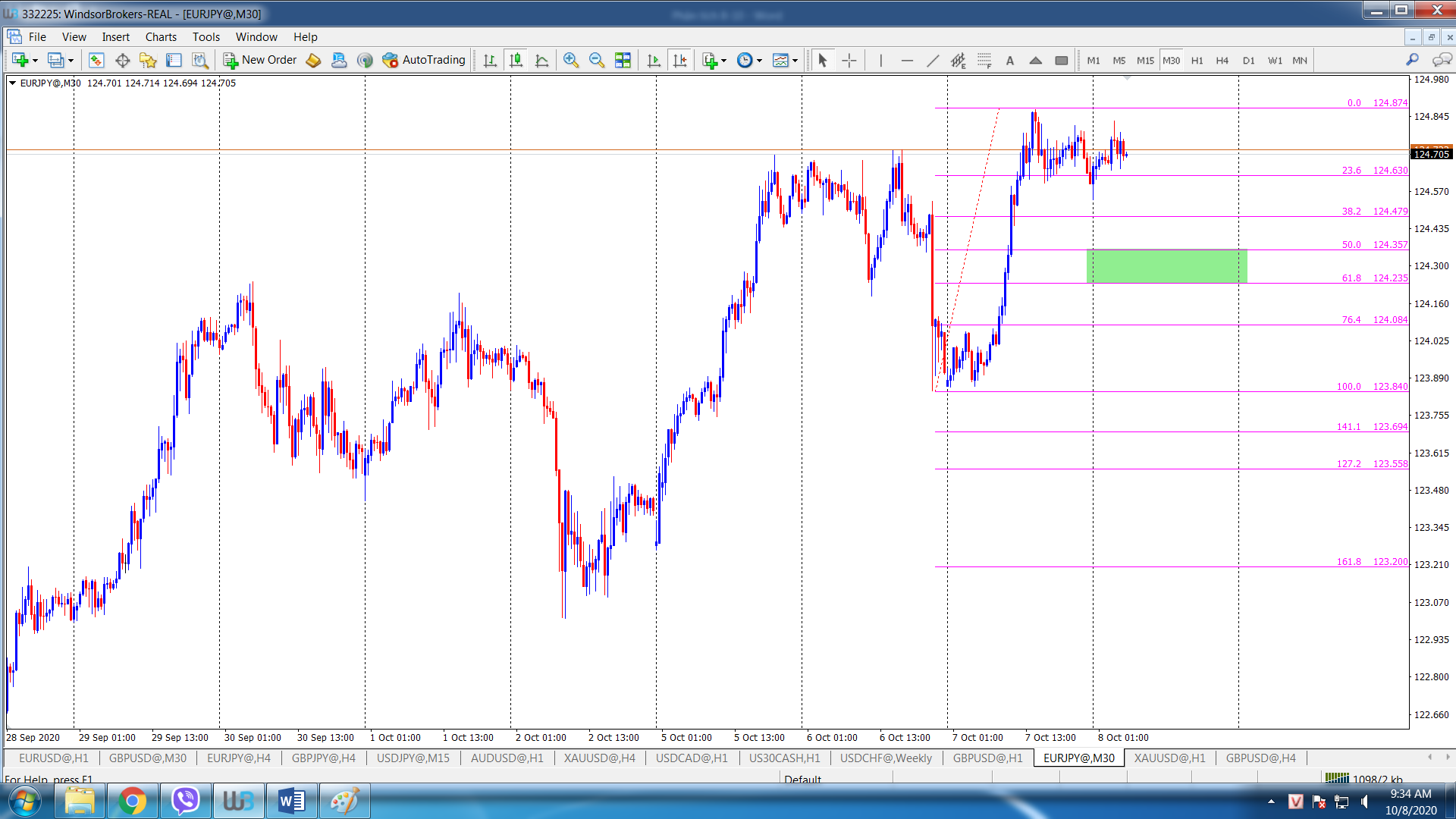
Task: Zoom in on the chart
Action: coord(571,60)
